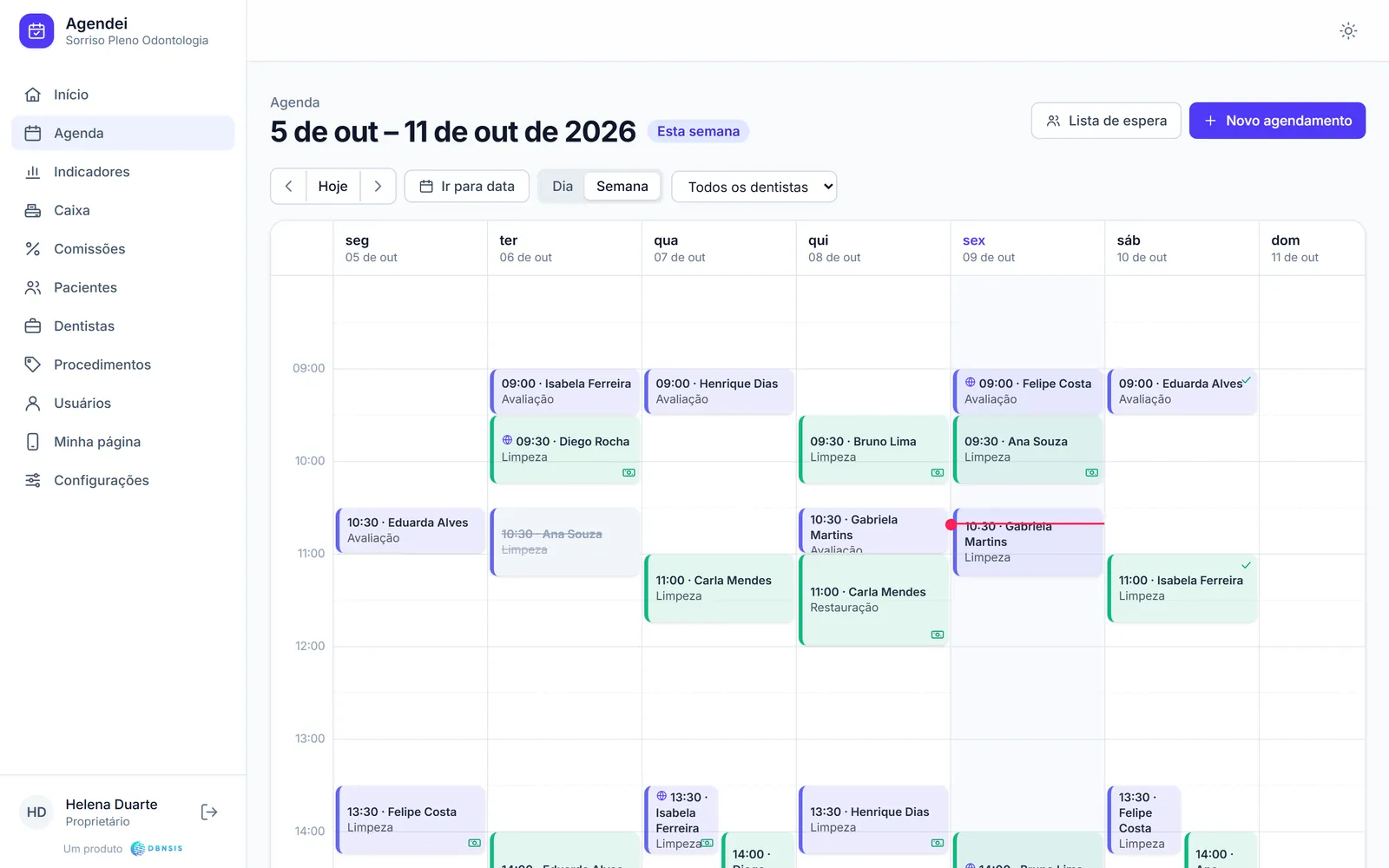
Task: Click the sex 09 de out column header
Action: 1027,248
